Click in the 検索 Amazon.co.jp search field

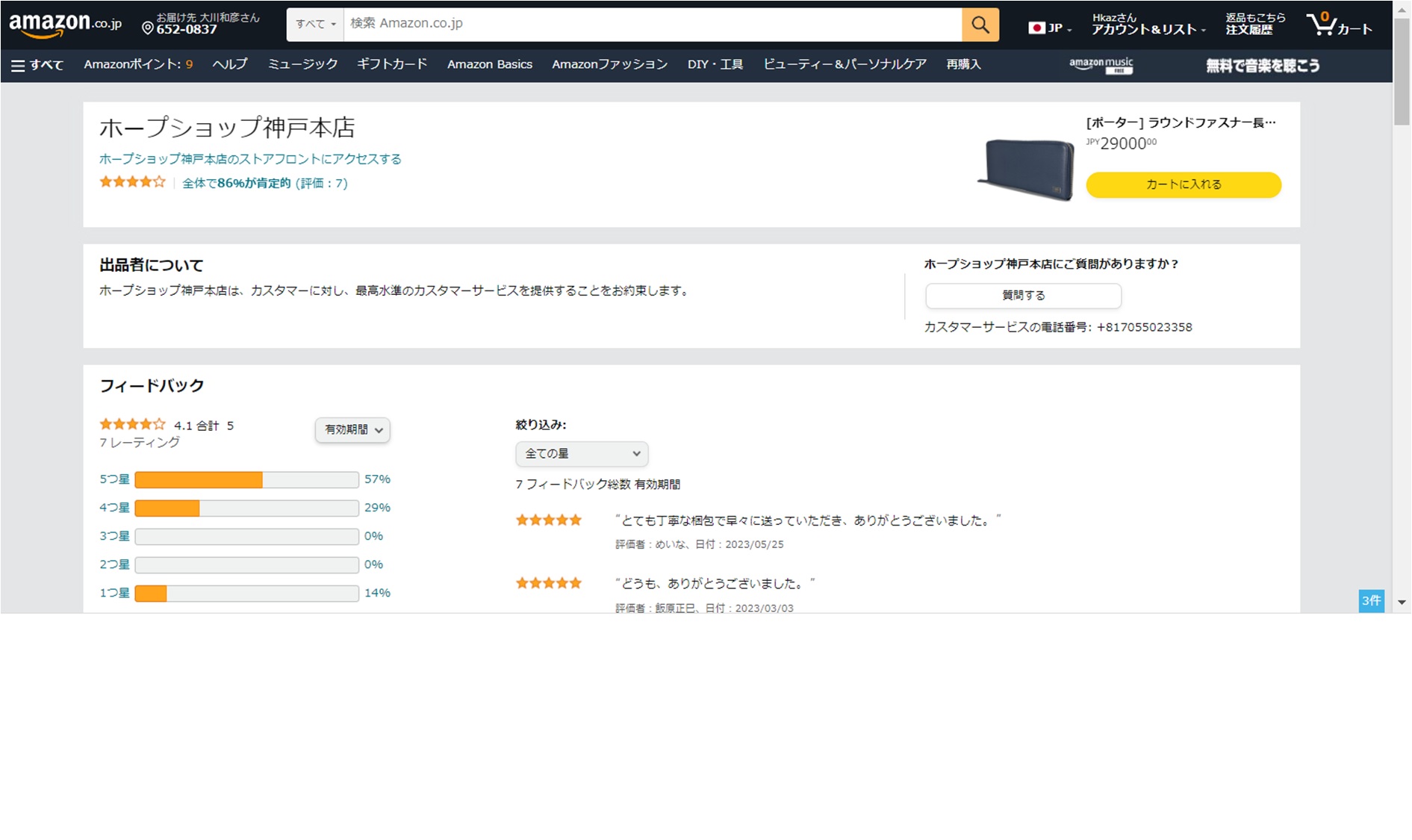[653, 25]
